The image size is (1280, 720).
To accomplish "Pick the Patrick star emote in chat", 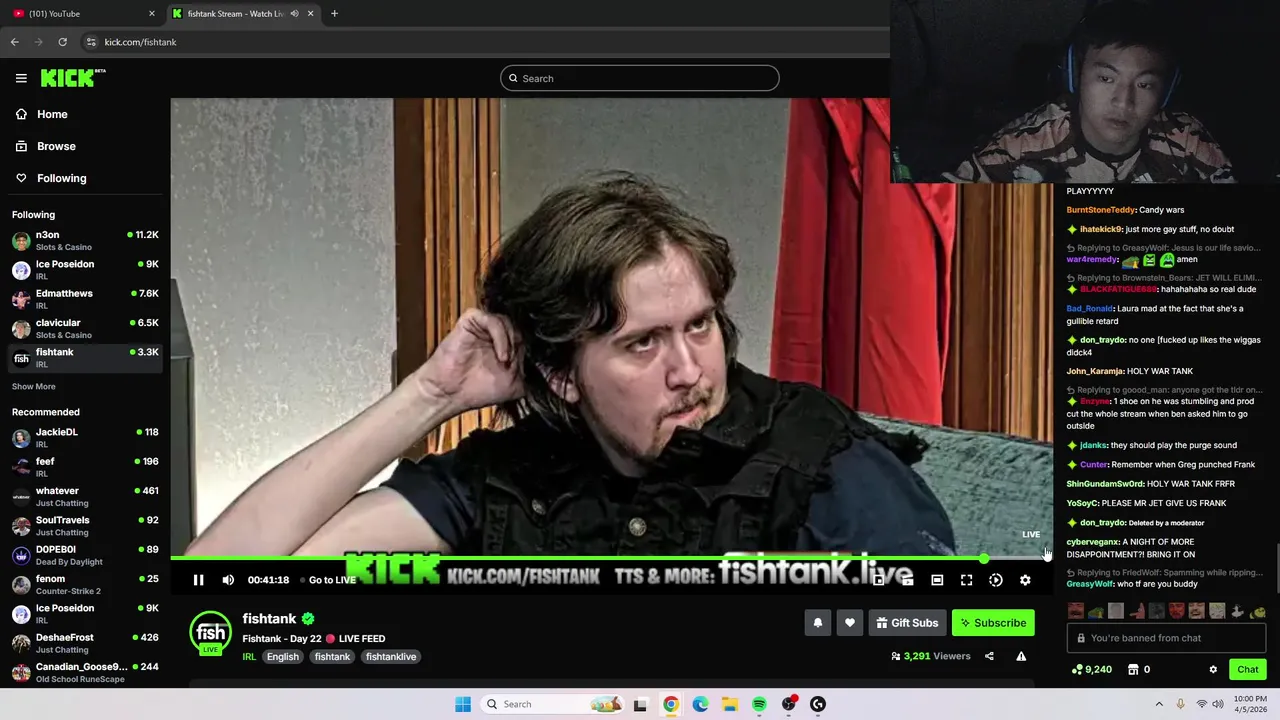I will [x=1136, y=611].
